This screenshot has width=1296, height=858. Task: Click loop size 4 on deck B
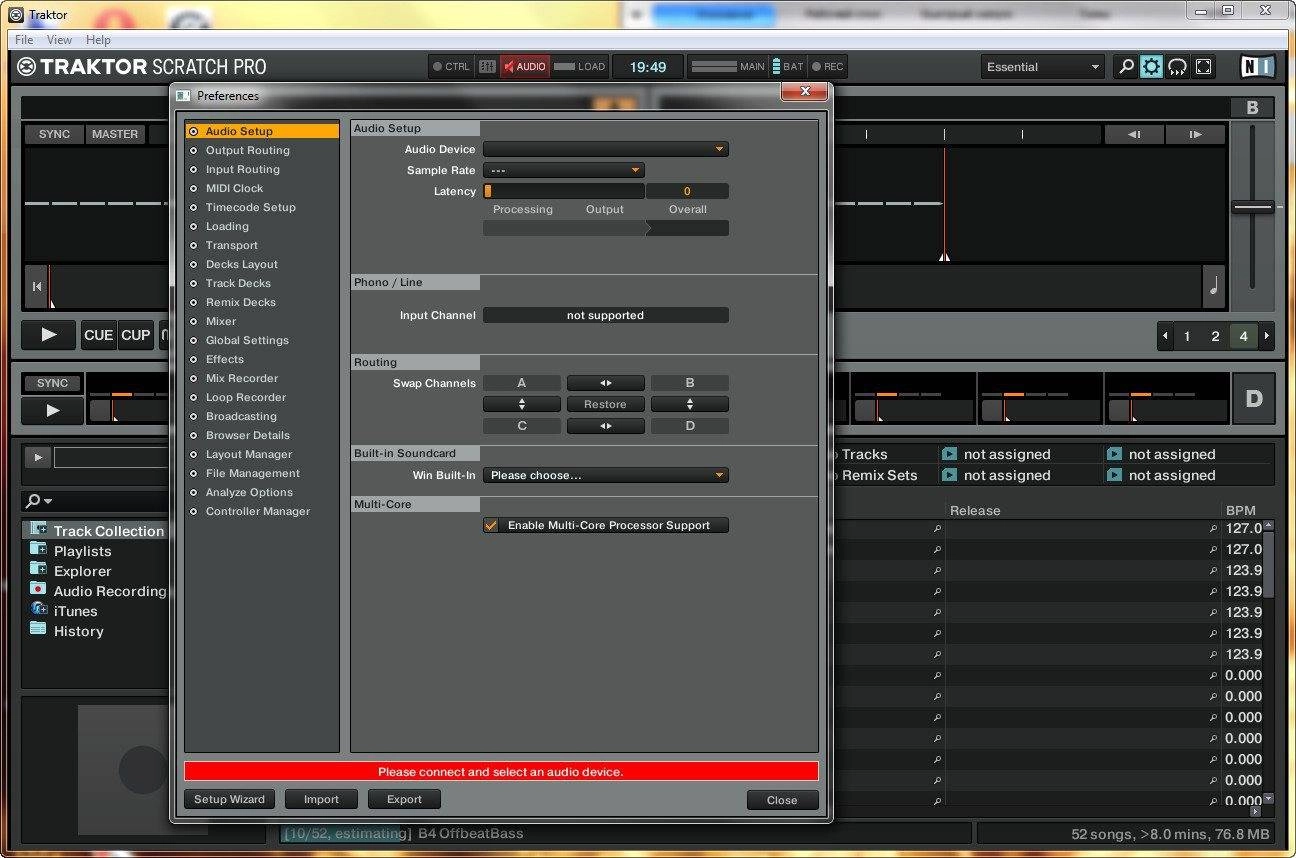tap(1243, 336)
